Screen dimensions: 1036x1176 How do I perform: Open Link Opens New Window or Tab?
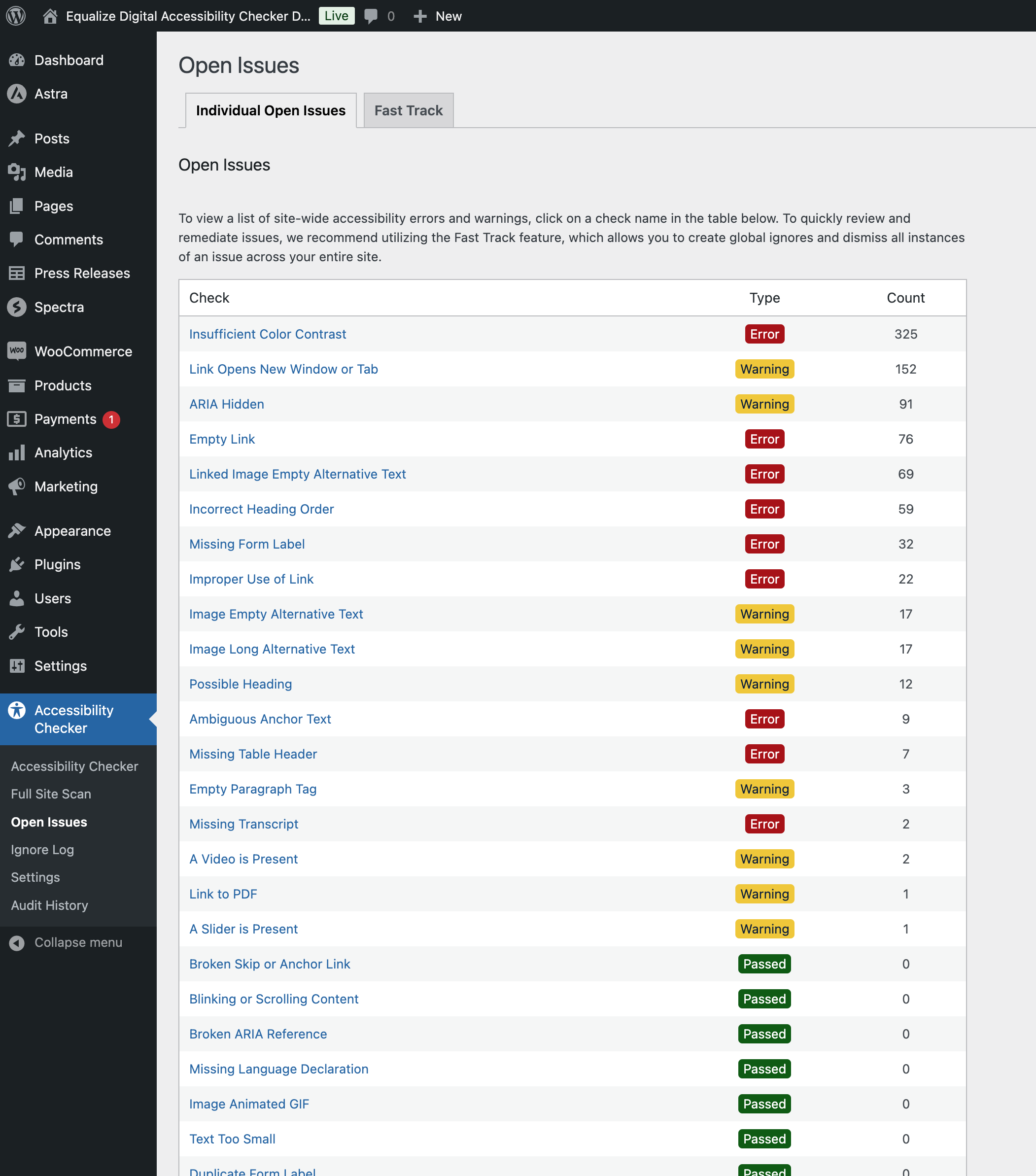pyautogui.click(x=283, y=369)
